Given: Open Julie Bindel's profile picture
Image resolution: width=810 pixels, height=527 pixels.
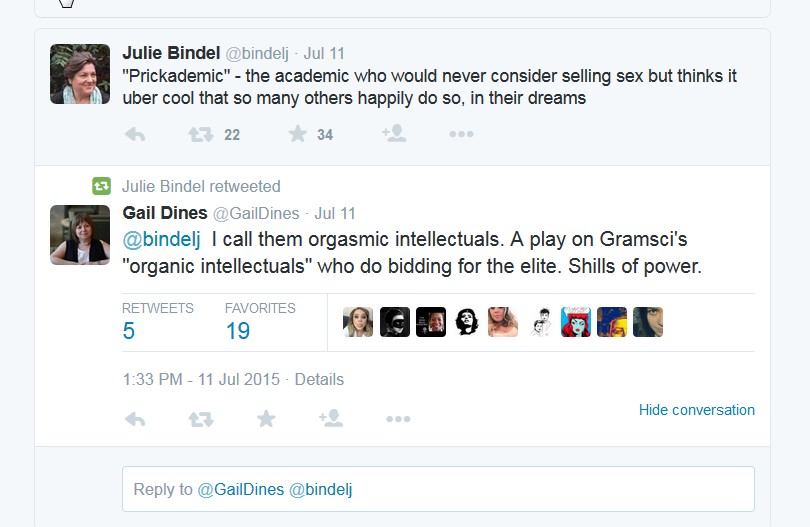Looking at the screenshot, I should [80, 74].
